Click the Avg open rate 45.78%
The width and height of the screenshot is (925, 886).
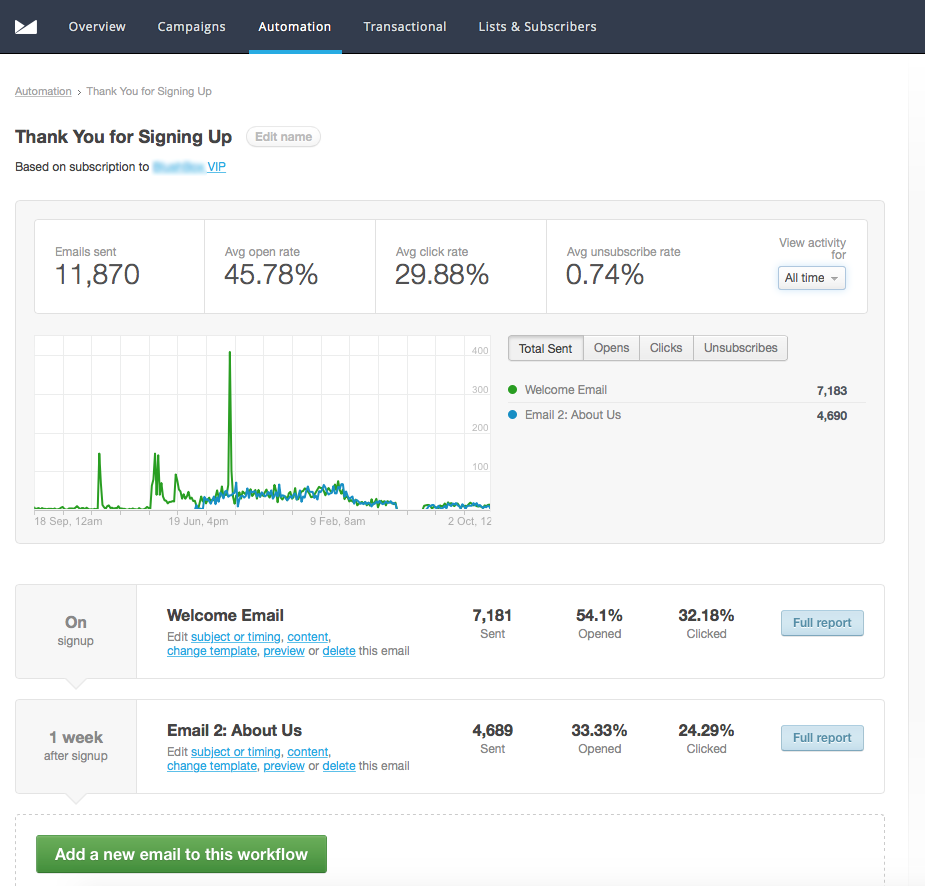271,275
